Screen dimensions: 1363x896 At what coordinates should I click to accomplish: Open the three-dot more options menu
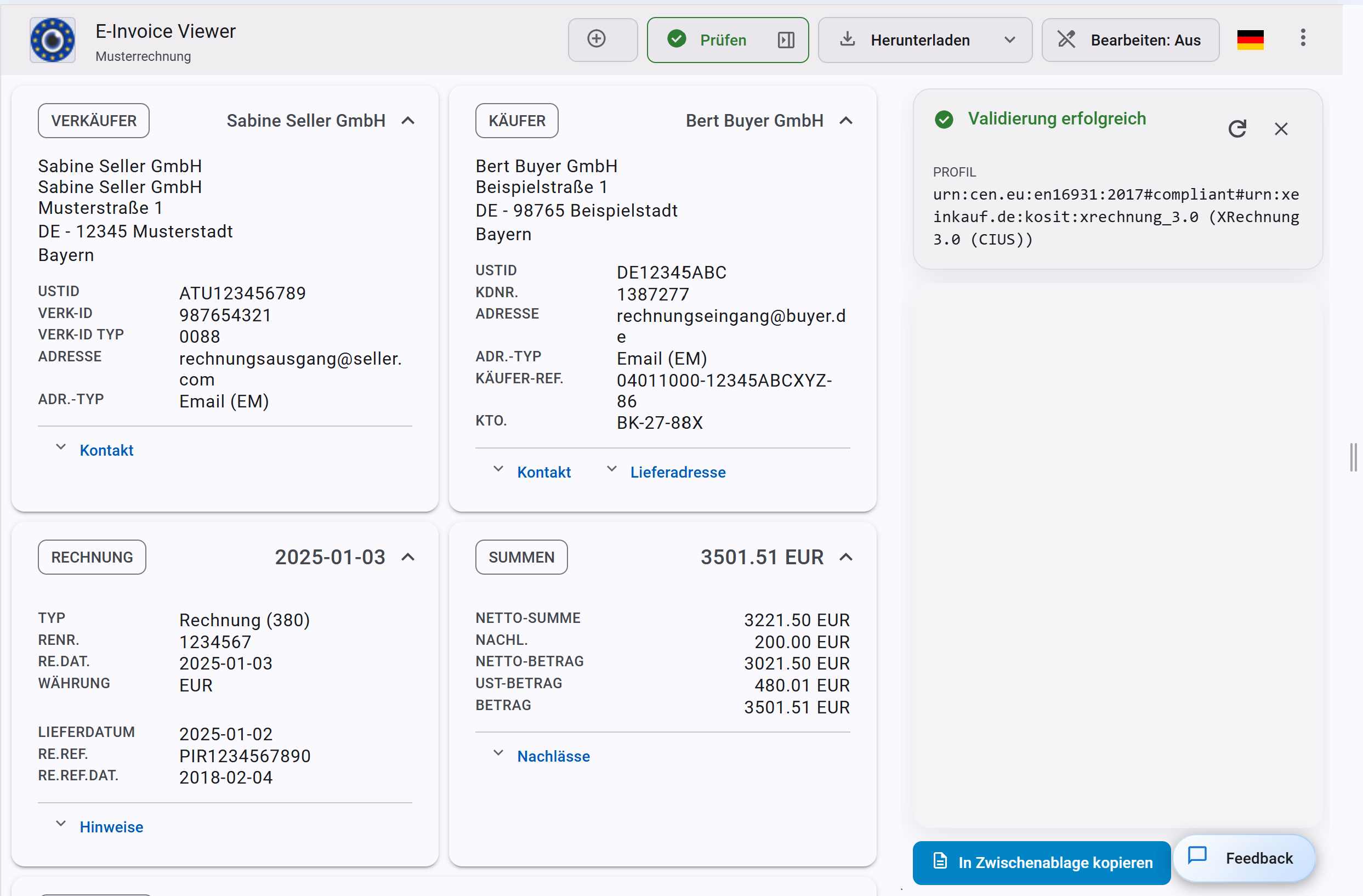point(1303,38)
